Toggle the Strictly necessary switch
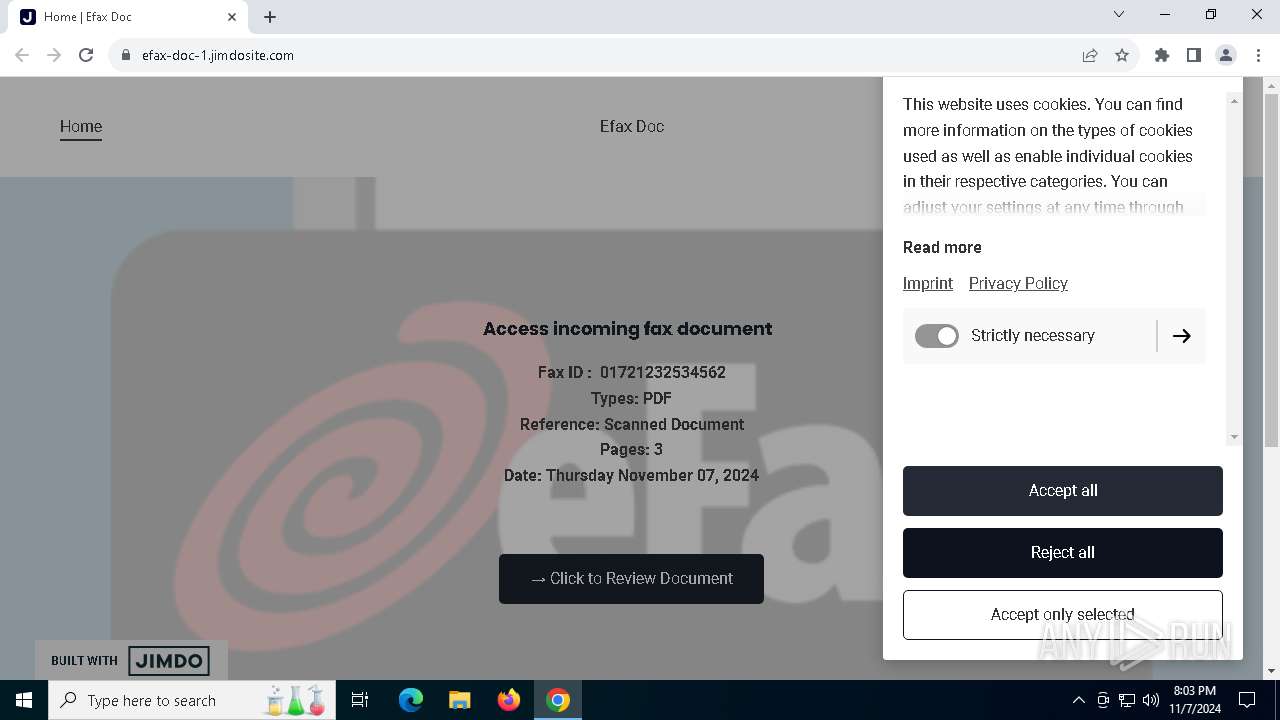Viewport: 1280px width, 720px height. pos(937,336)
